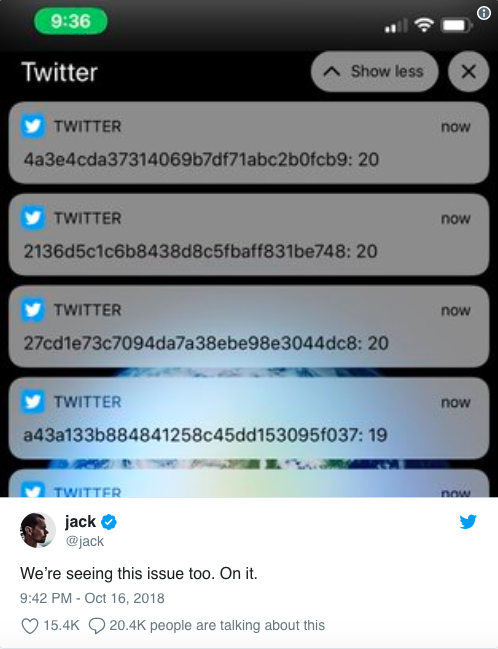Open the @jack handle link
Screen dimensions: 498x649
coord(85,541)
